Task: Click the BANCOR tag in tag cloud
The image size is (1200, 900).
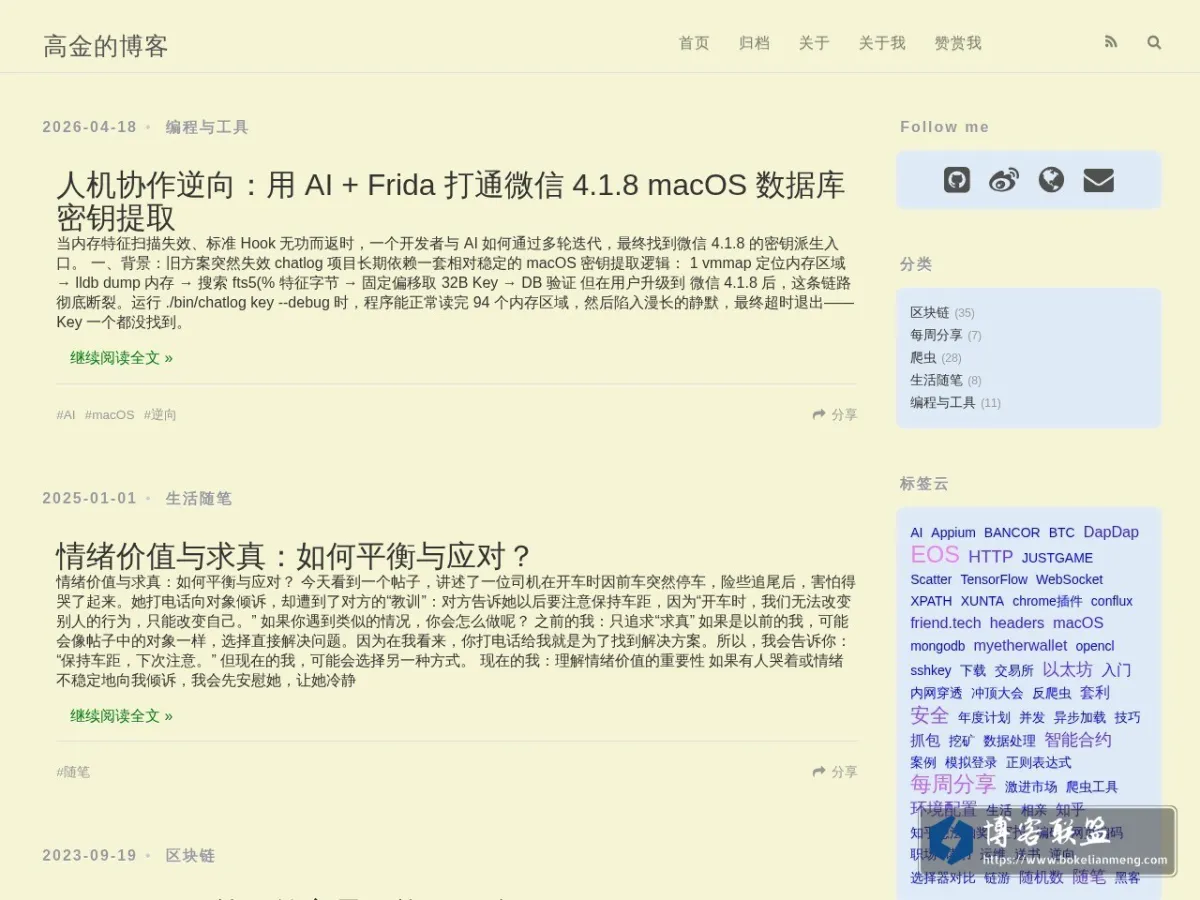Action: (x=1012, y=533)
